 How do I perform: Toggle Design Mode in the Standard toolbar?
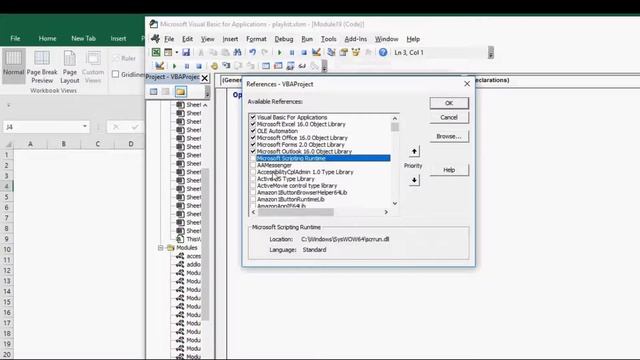point(316,52)
